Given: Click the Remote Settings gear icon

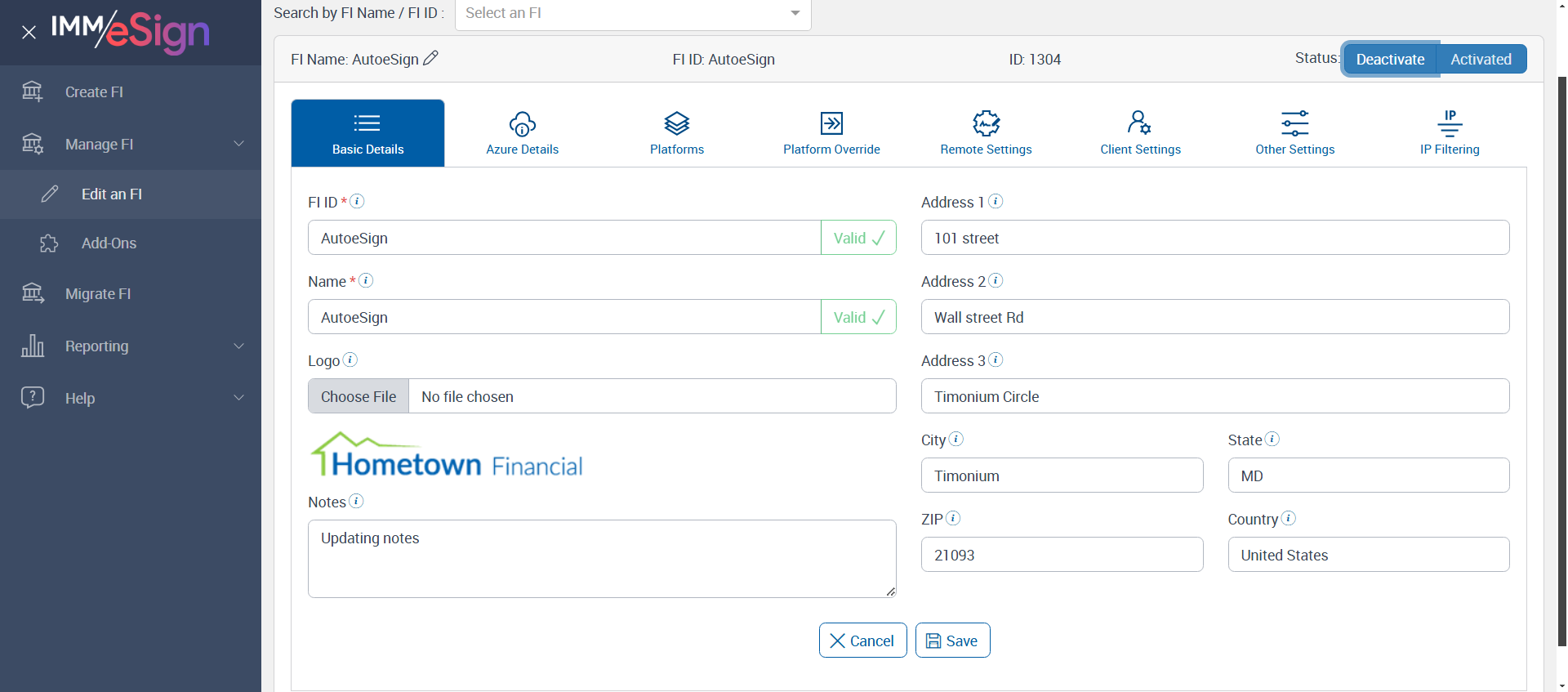Looking at the screenshot, I should click(987, 123).
